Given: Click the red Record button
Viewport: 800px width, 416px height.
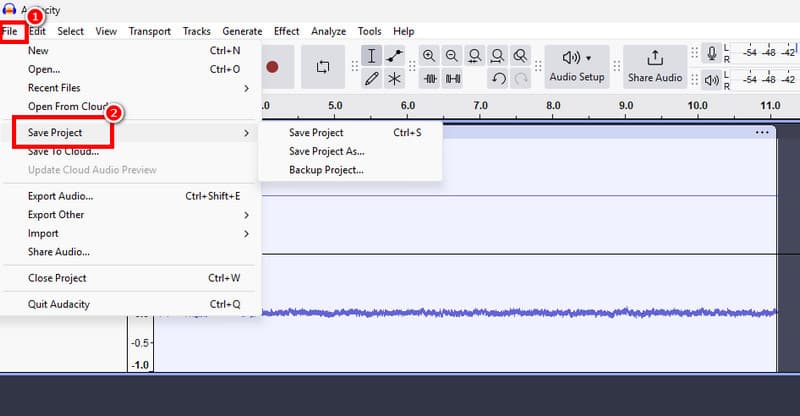Looking at the screenshot, I should point(272,67).
